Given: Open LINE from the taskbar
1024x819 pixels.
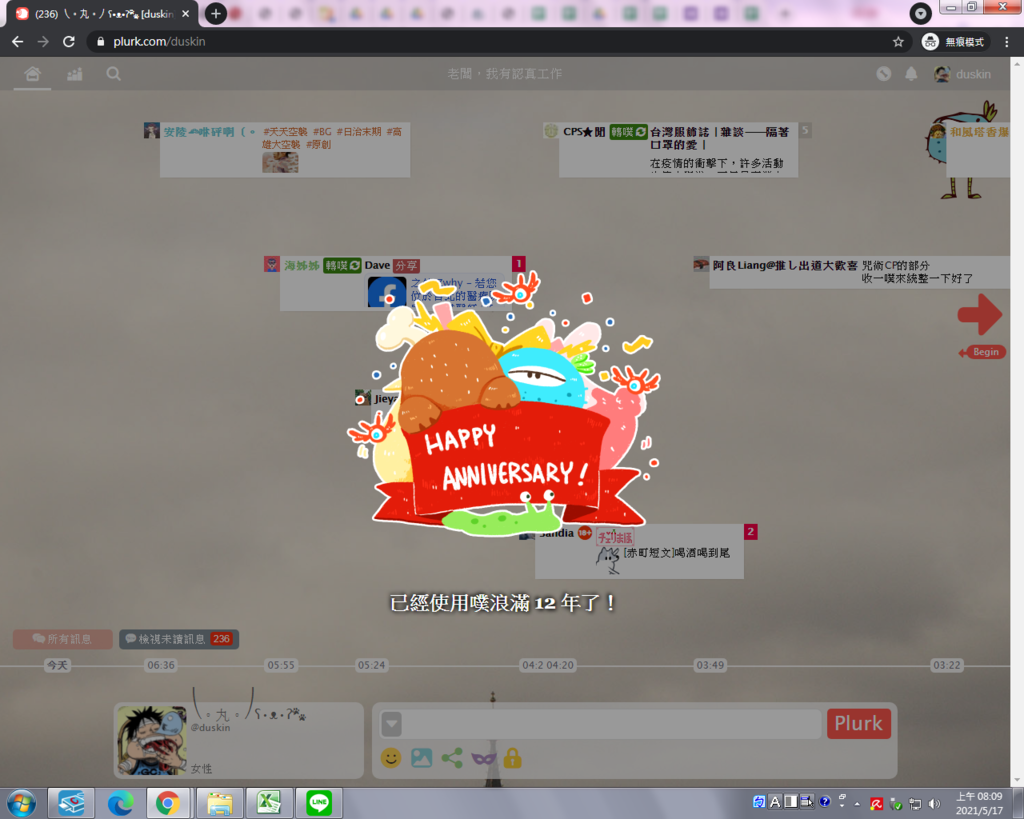Looking at the screenshot, I should (x=319, y=803).
